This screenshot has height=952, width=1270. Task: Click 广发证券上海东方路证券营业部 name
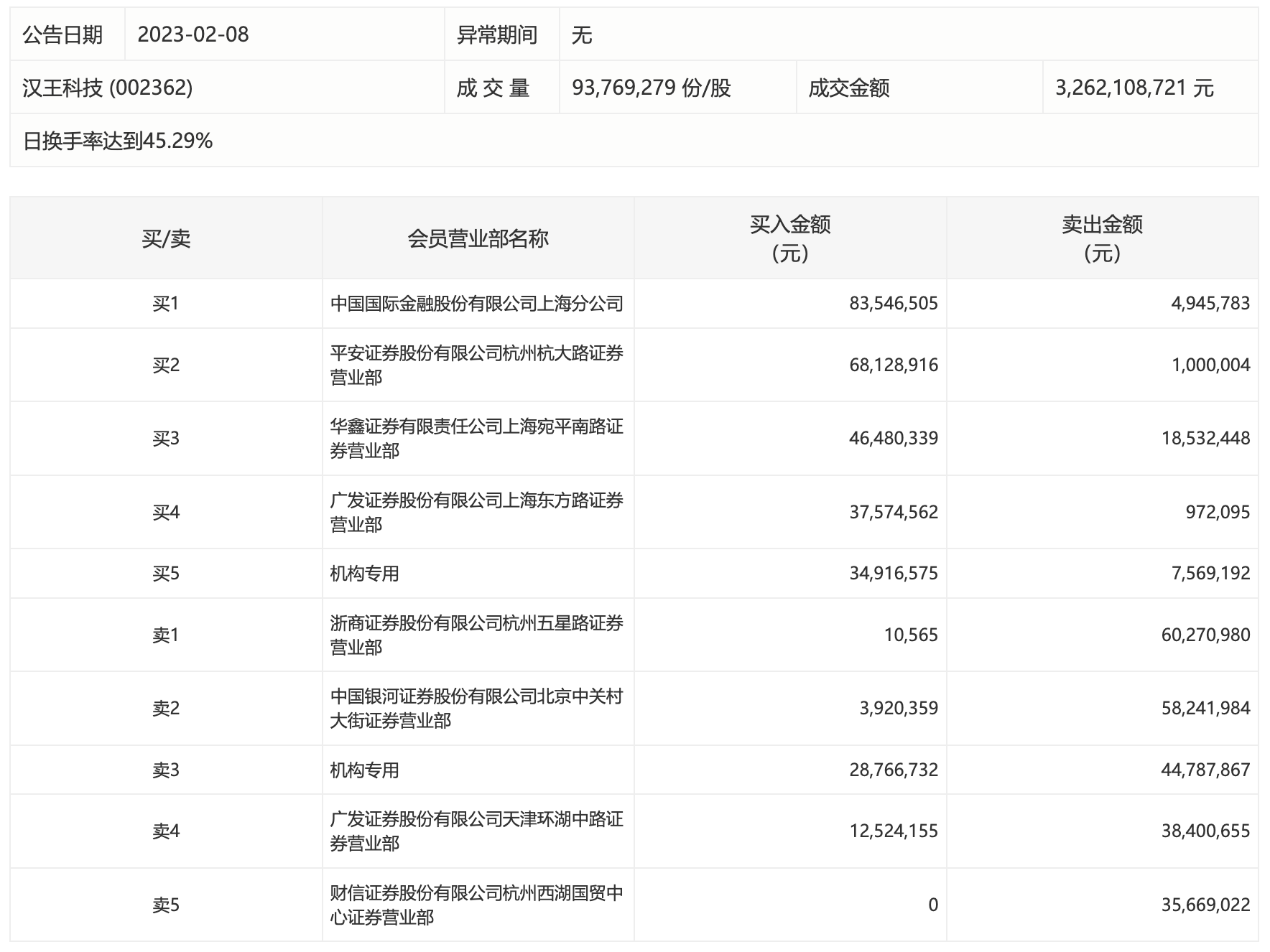click(476, 513)
